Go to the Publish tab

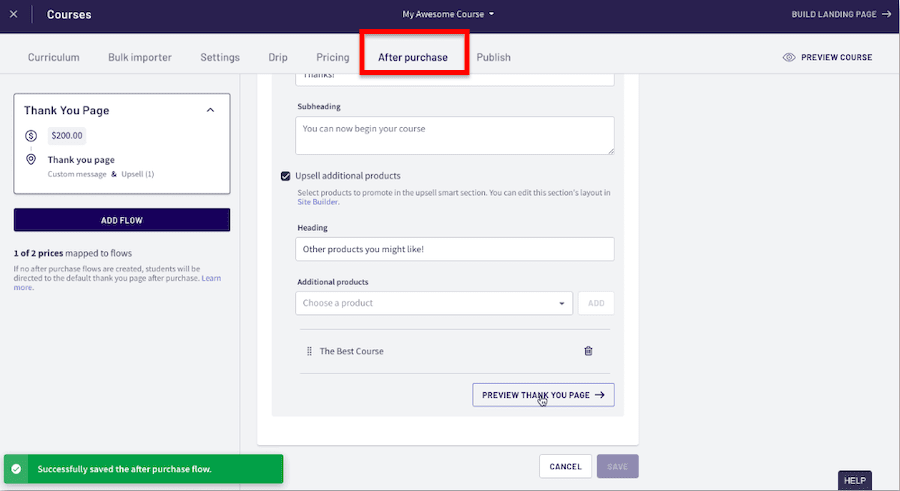click(x=493, y=57)
